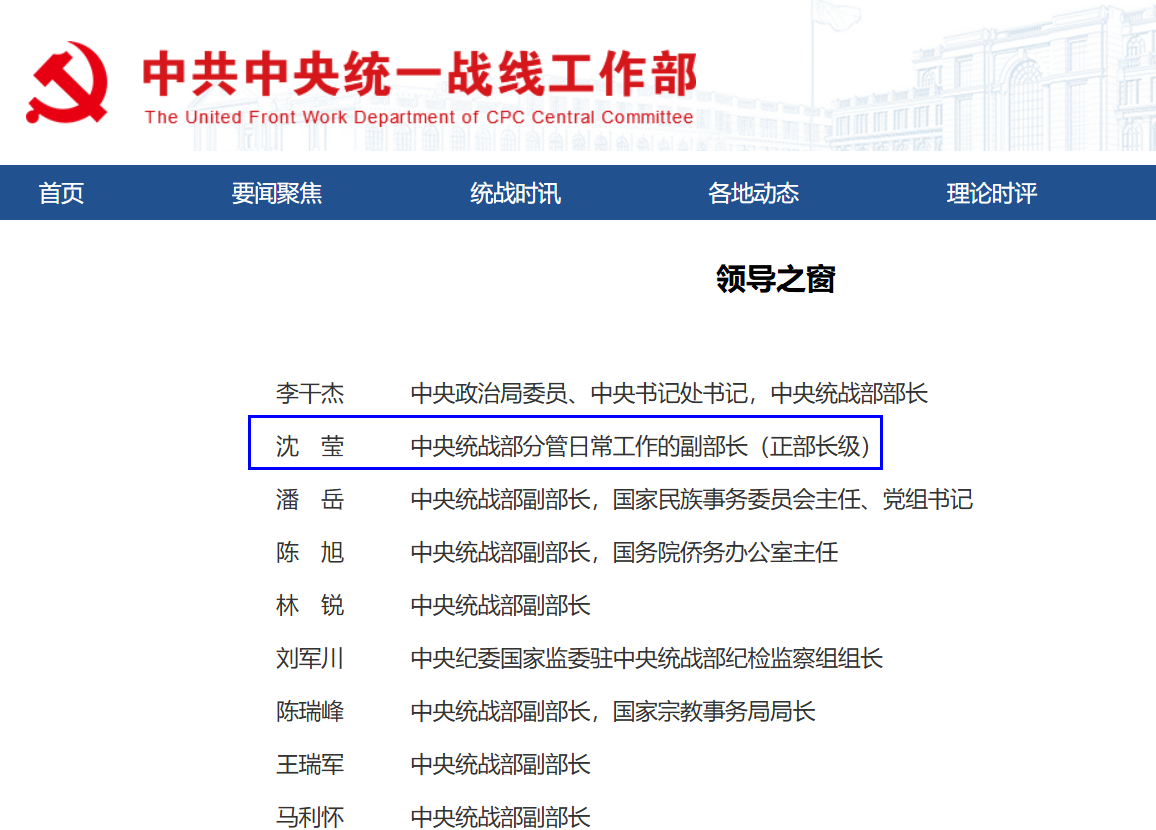Click the name 马利怀
Image resolution: width=1156 pixels, height=830 pixels.
pyautogui.click(x=310, y=817)
